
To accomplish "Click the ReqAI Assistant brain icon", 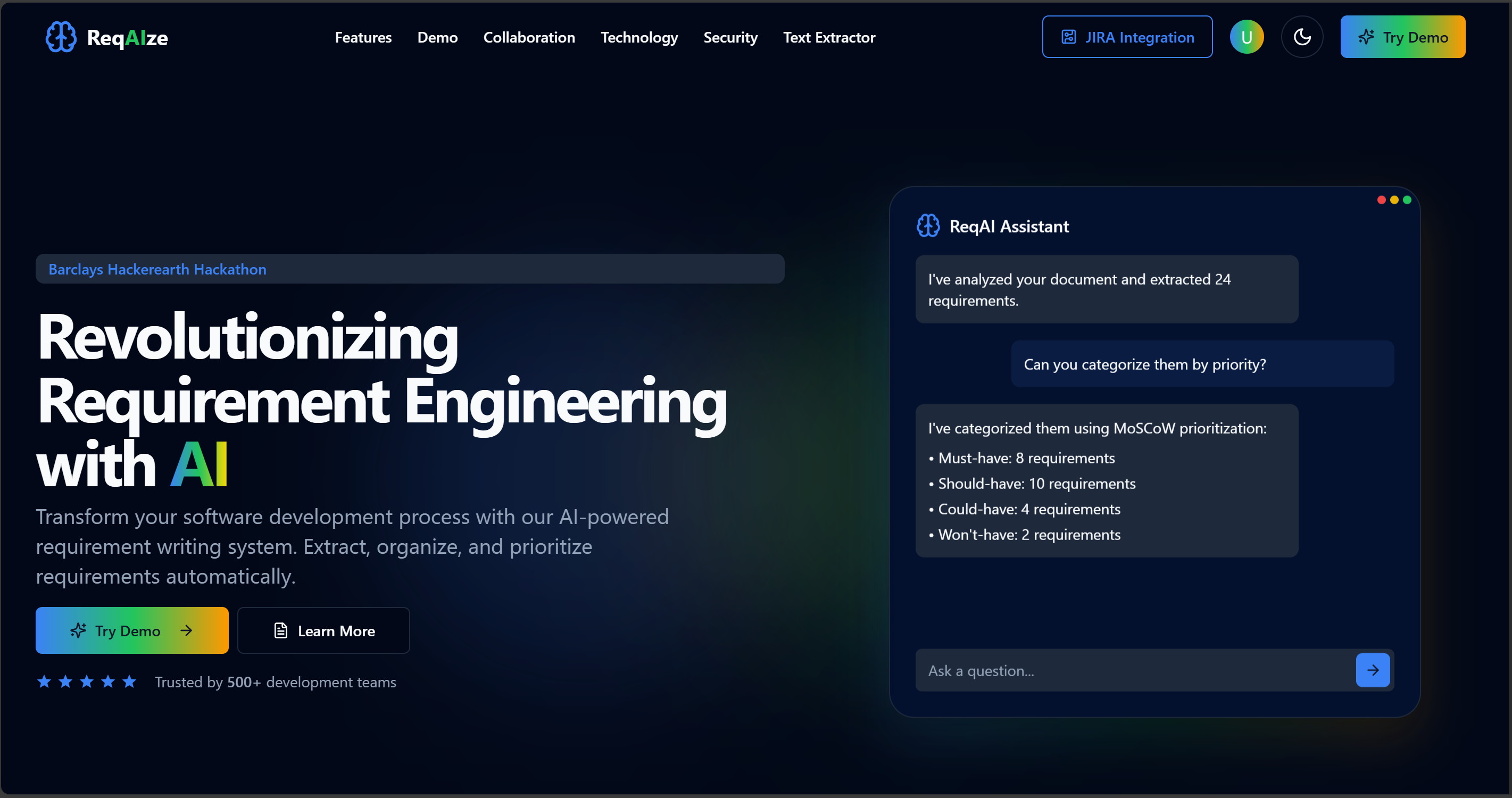I will (928, 226).
